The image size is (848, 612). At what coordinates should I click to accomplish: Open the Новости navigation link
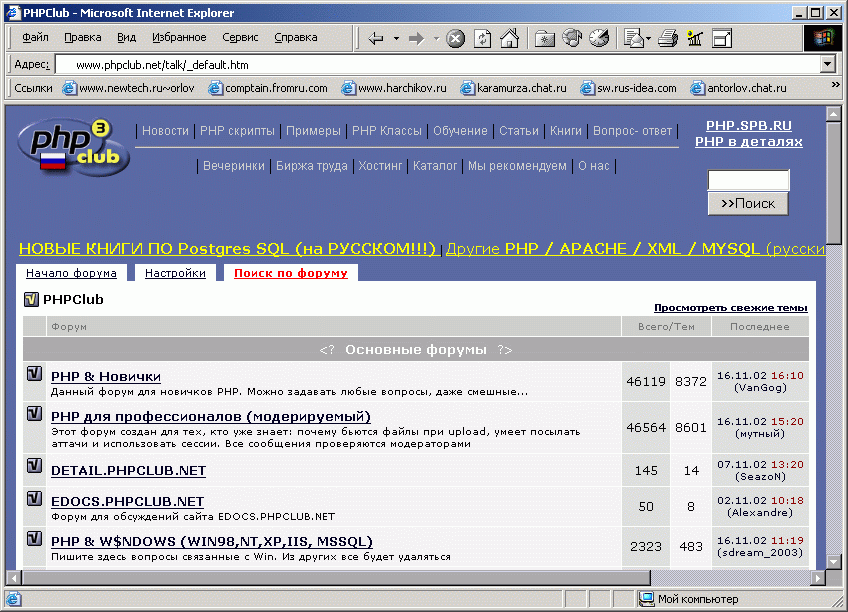tap(165, 131)
